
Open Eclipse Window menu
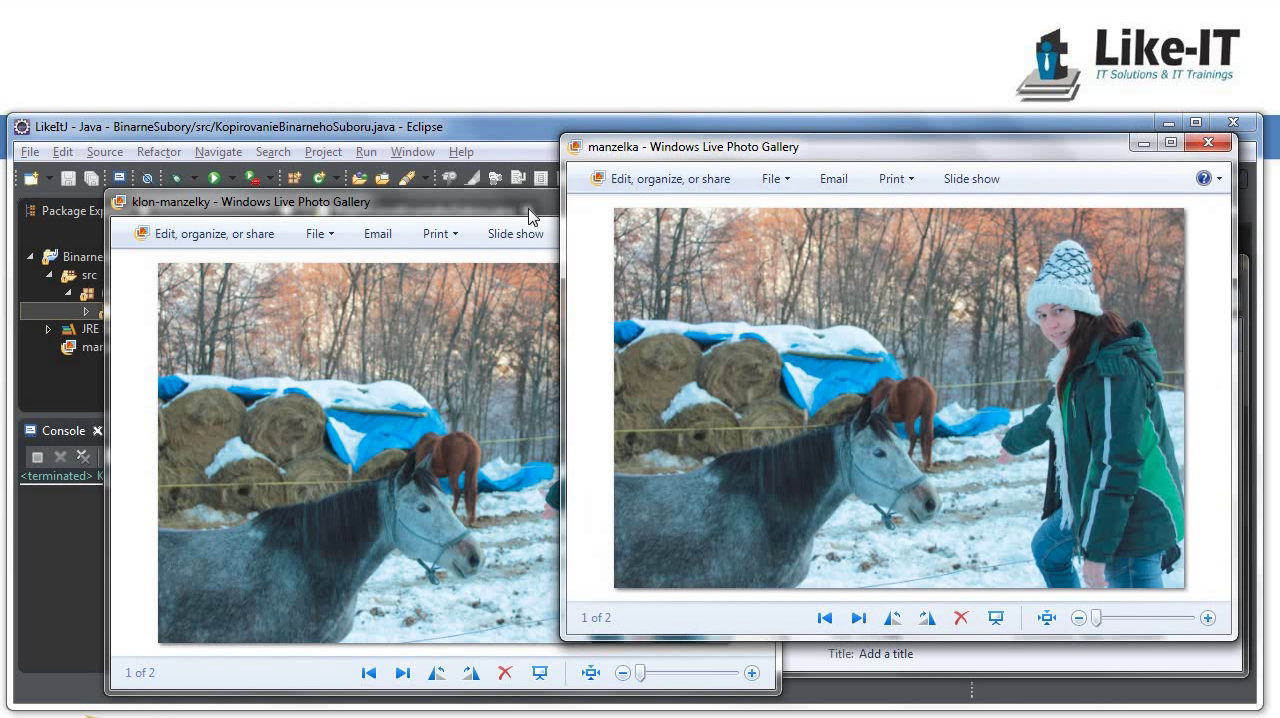(x=412, y=152)
